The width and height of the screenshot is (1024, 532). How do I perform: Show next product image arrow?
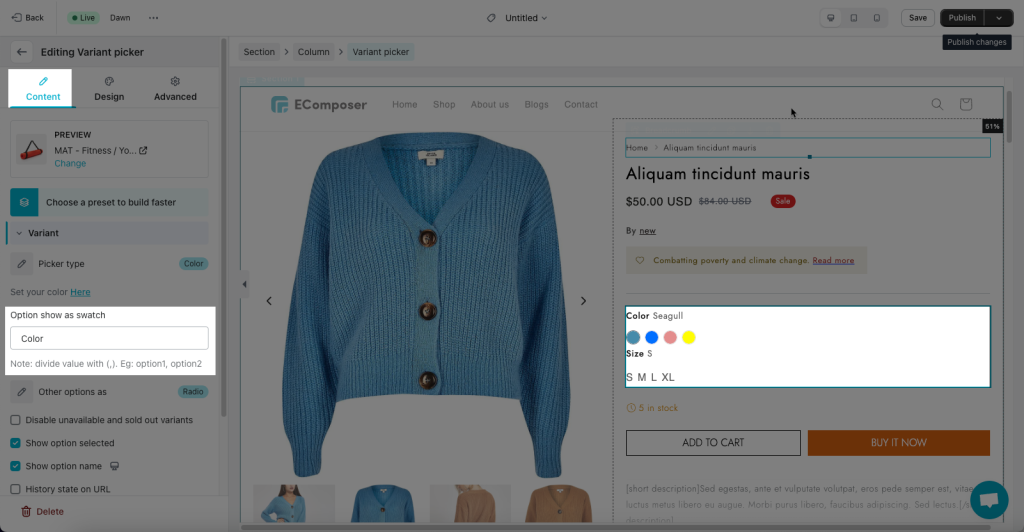pos(583,301)
